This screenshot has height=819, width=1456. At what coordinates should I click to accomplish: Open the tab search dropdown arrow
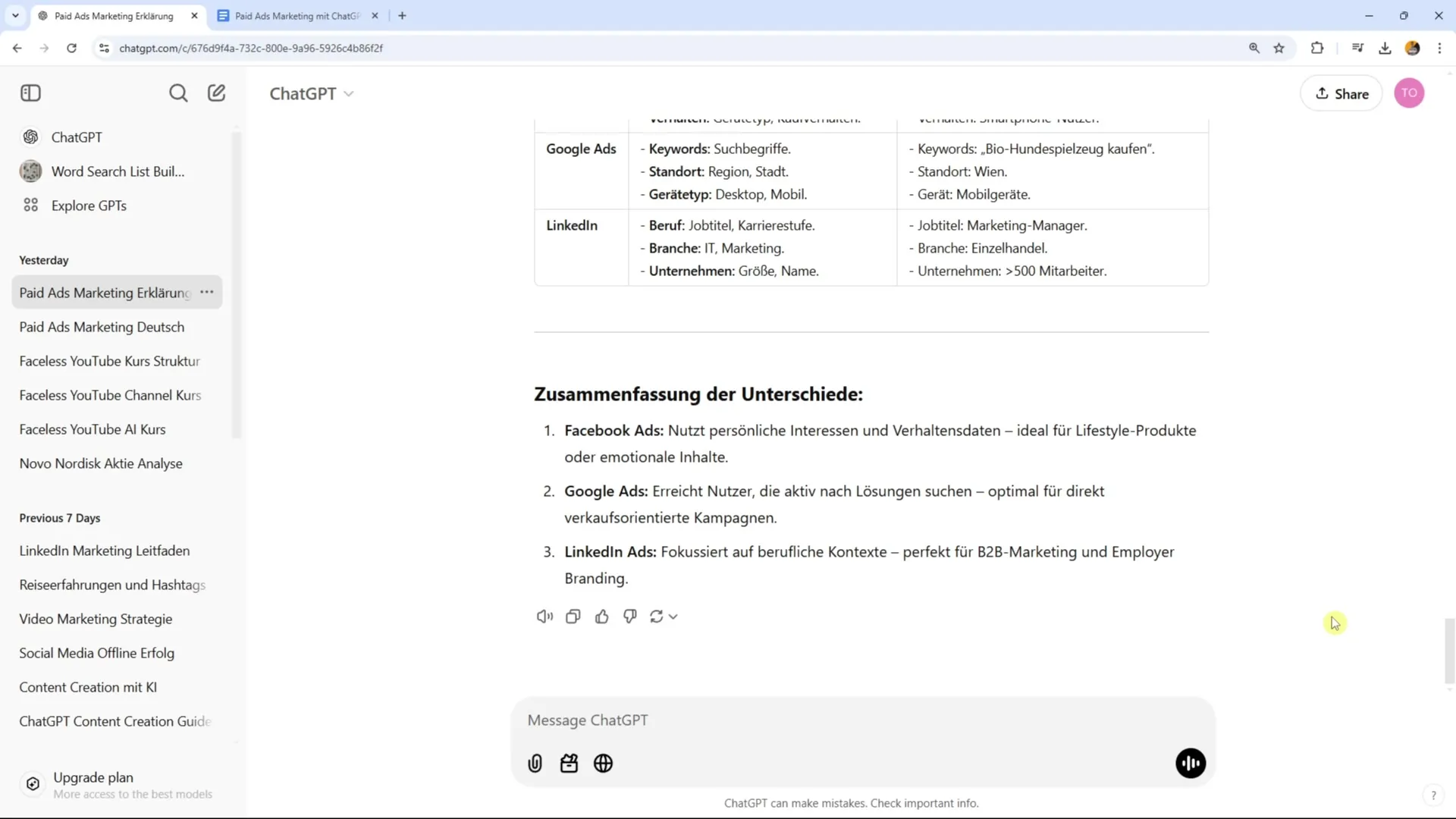[x=15, y=15]
